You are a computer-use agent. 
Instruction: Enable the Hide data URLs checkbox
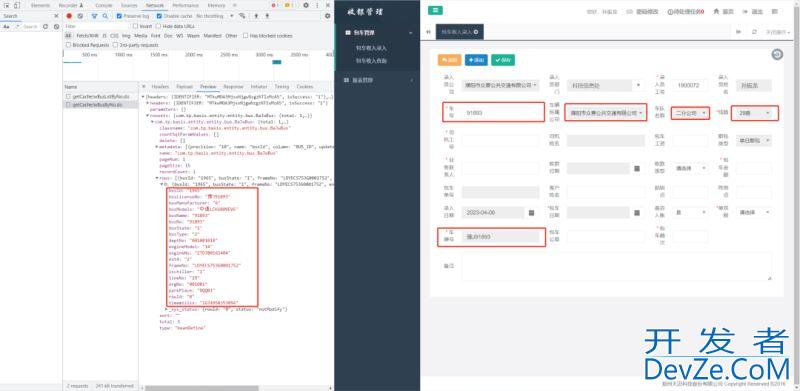click(159, 26)
